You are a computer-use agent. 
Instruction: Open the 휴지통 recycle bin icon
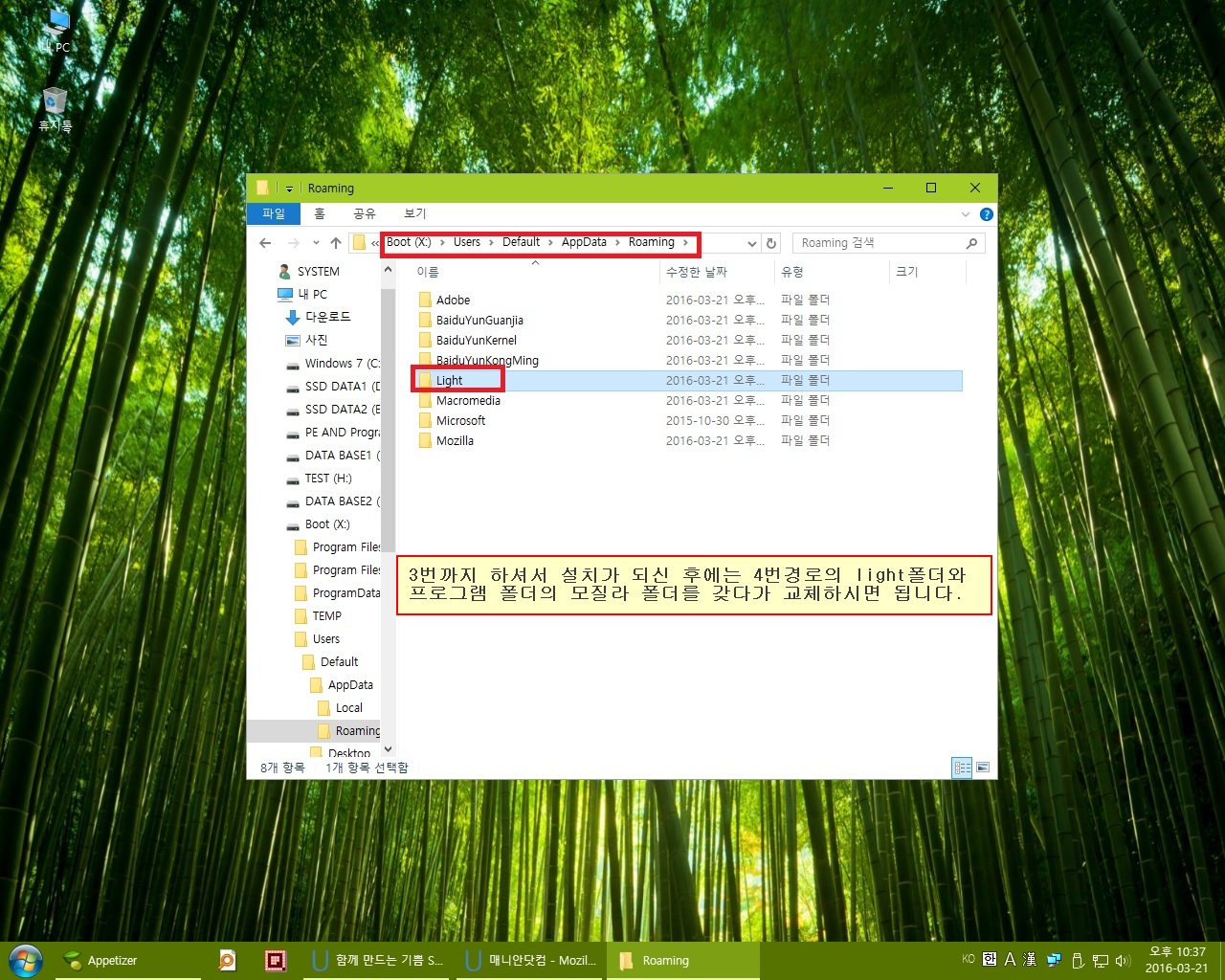tap(56, 109)
